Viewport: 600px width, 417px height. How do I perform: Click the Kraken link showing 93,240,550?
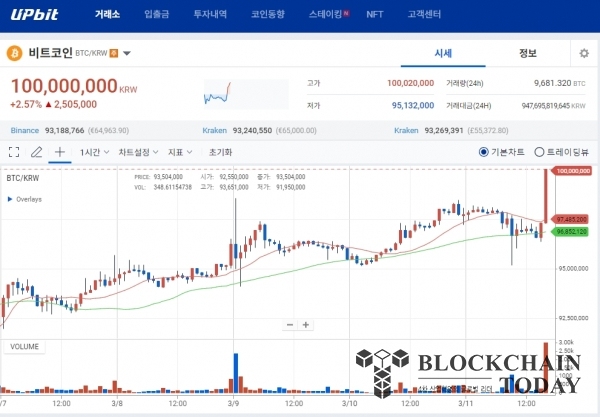pos(214,130)
